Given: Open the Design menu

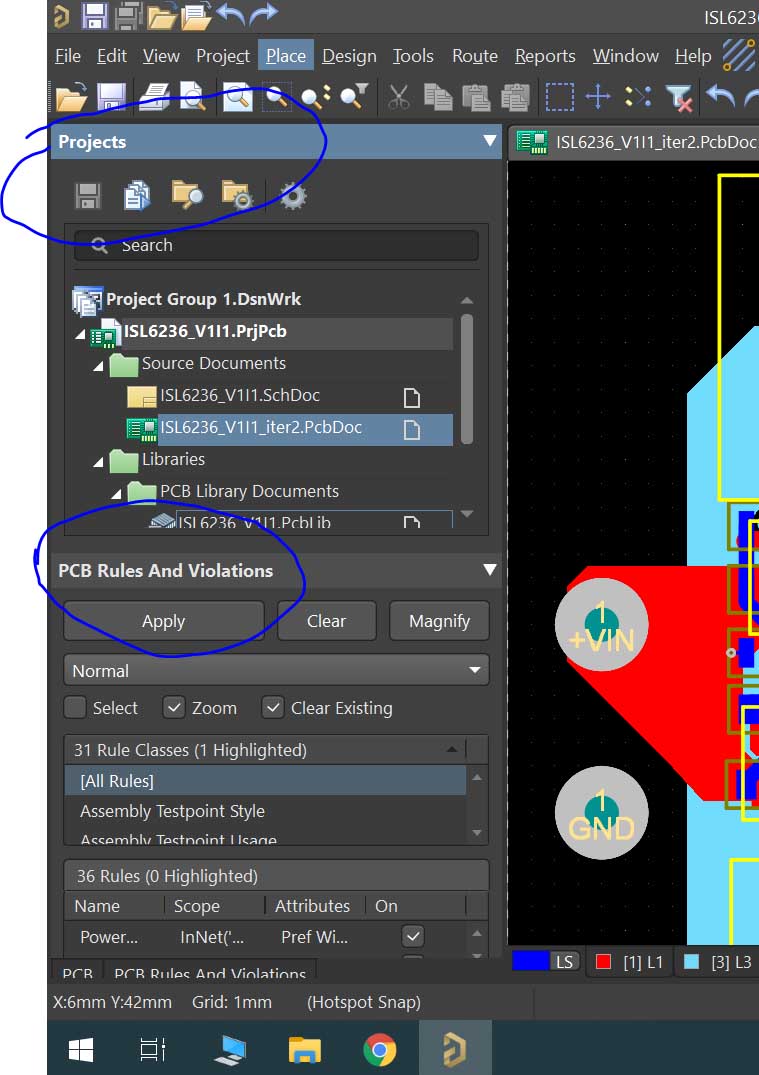Looking at the screenshot, I should pos(349,56).
